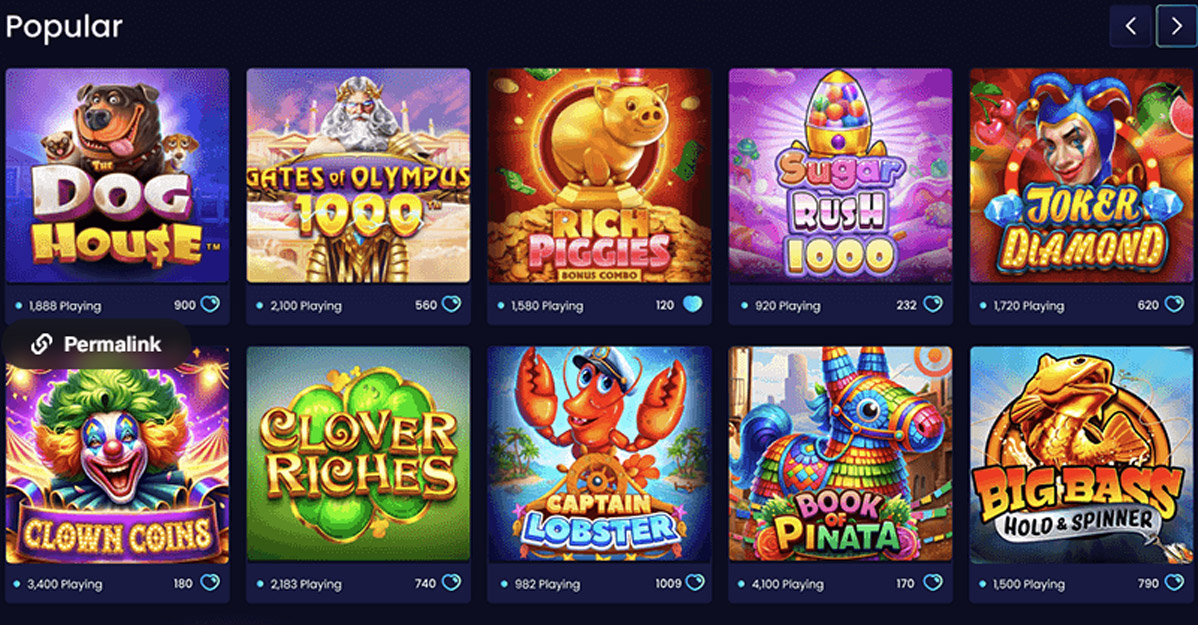The width and height of the screenshot is (1198, 625).
Task: Favorite The Dog House with heart icon
Action: [210, 304]
